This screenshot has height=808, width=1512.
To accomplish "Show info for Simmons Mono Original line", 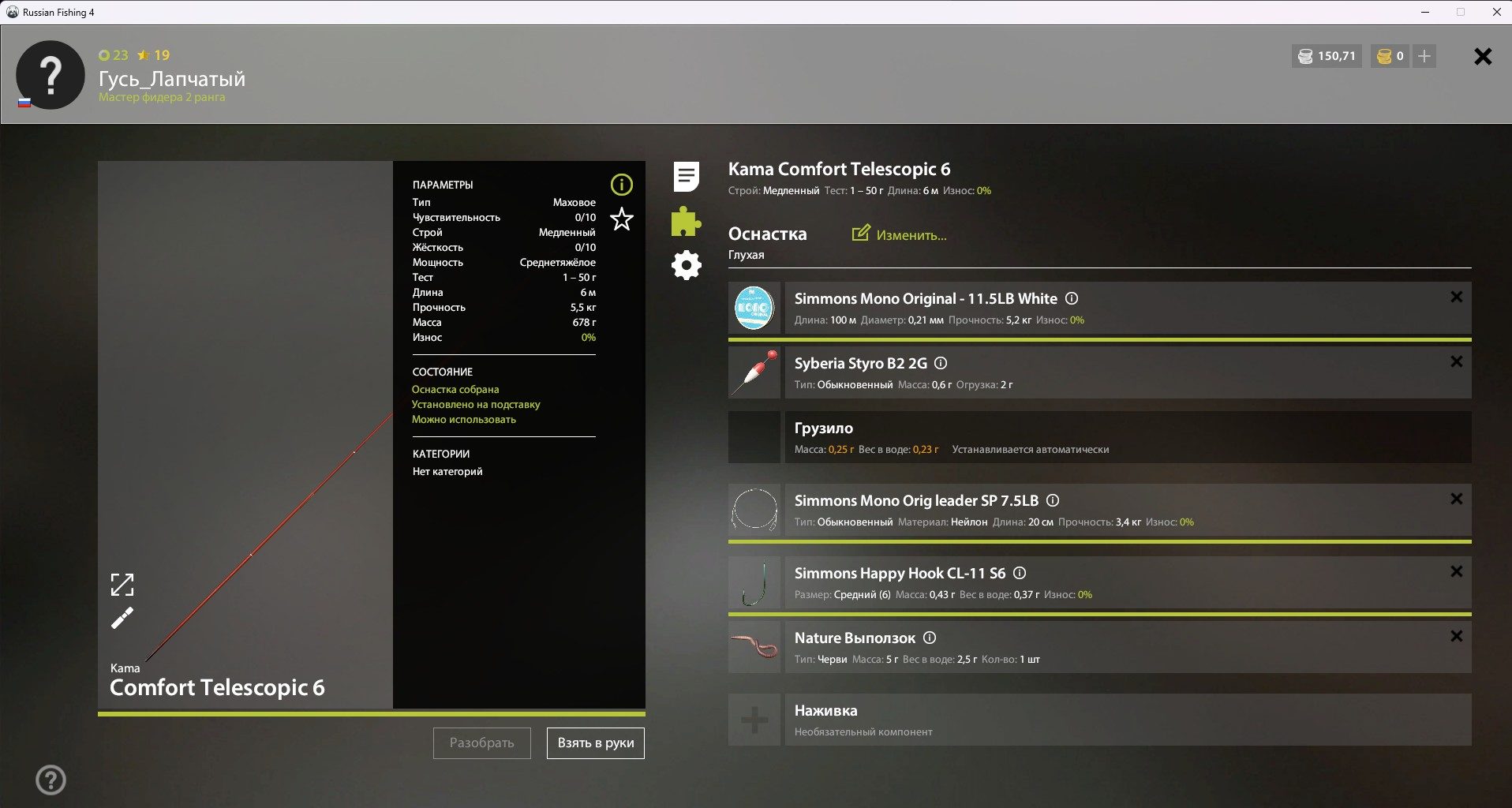I will point(1072,298).
